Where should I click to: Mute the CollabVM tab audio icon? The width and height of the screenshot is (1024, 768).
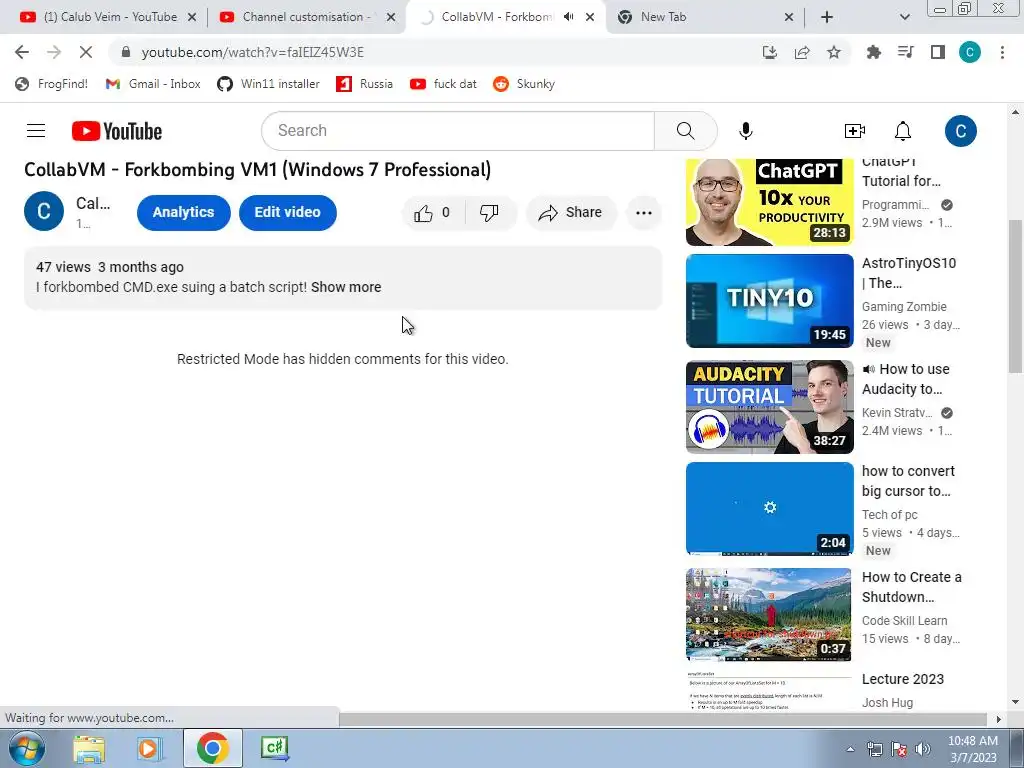569,17
